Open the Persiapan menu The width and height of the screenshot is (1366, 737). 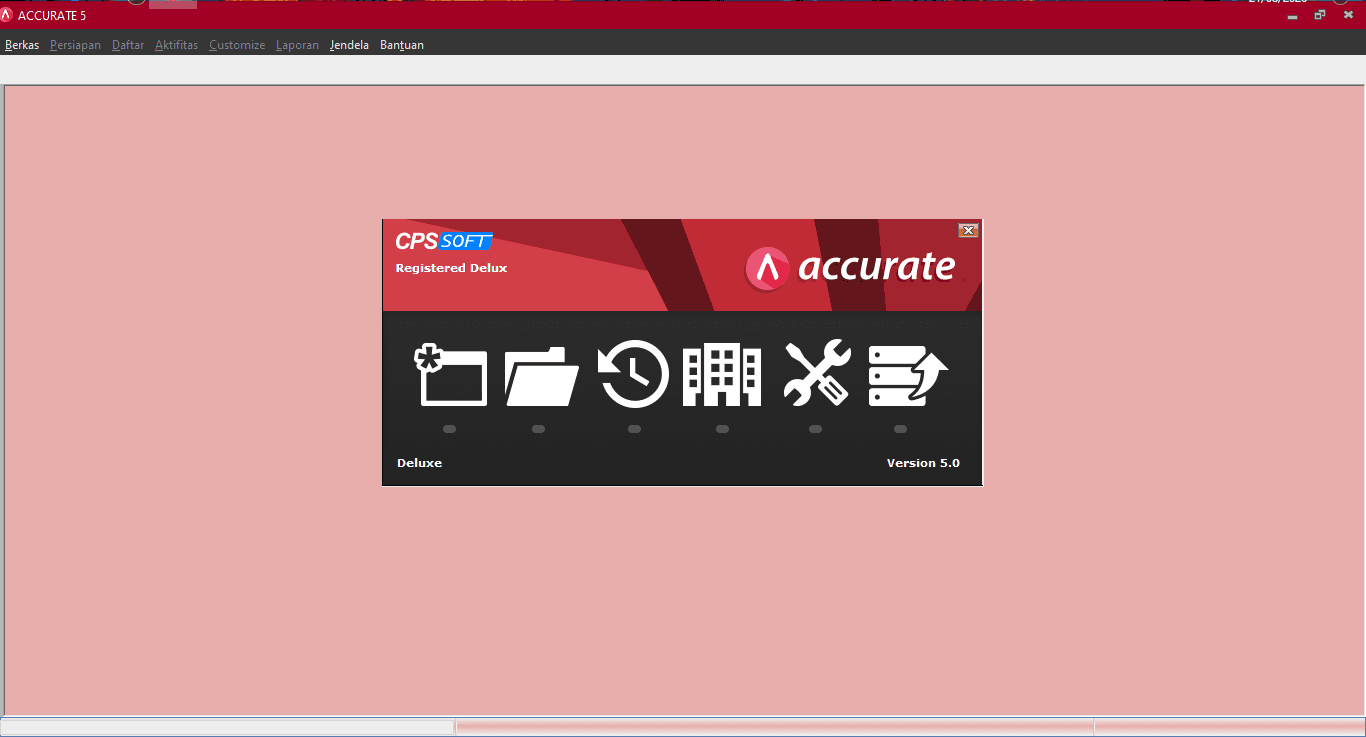click(75, 45)
